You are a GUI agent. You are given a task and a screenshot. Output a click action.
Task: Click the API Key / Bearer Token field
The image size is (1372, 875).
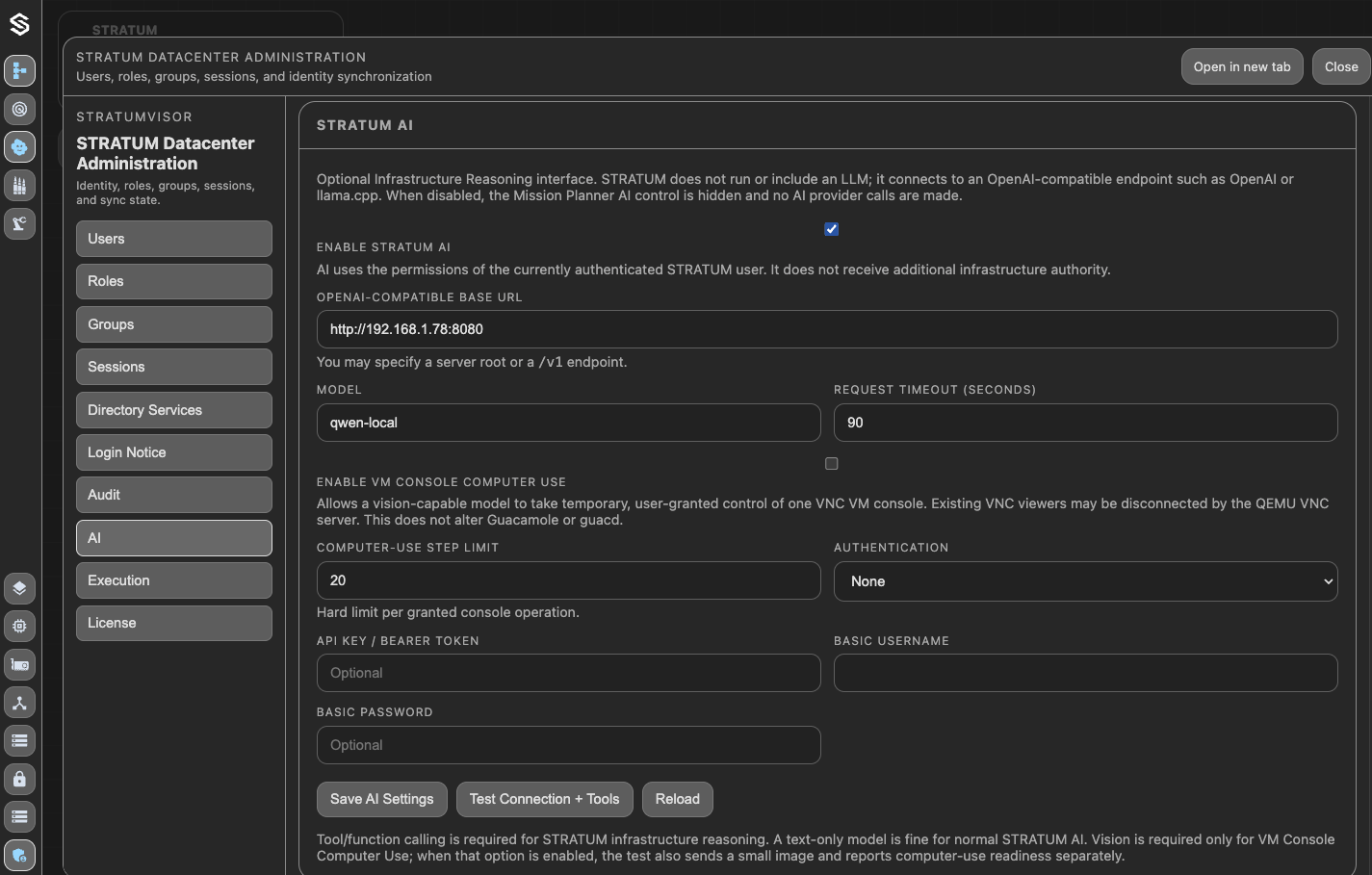[x=568, y=673]
